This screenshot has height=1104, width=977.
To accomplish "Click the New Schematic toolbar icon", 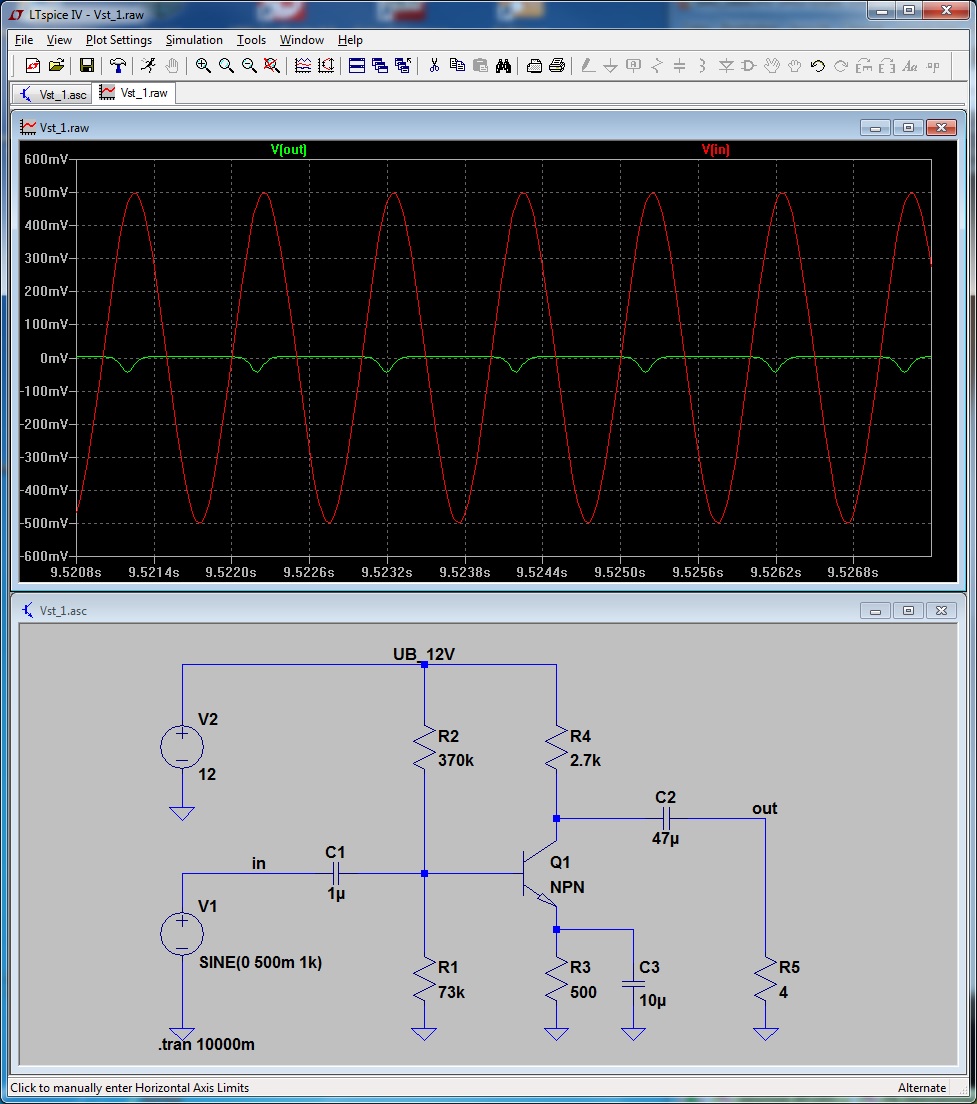I will (x=32, y=65).
